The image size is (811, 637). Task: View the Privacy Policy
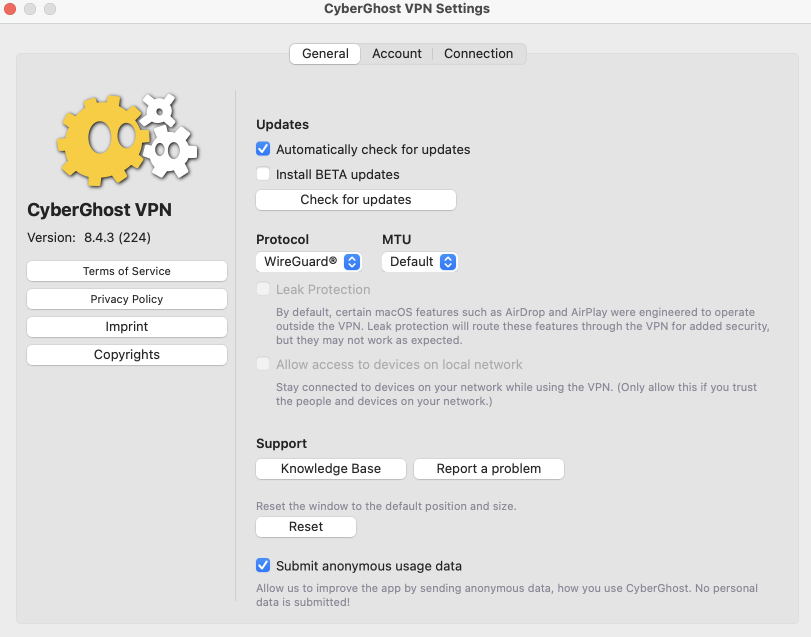point(126,298)
